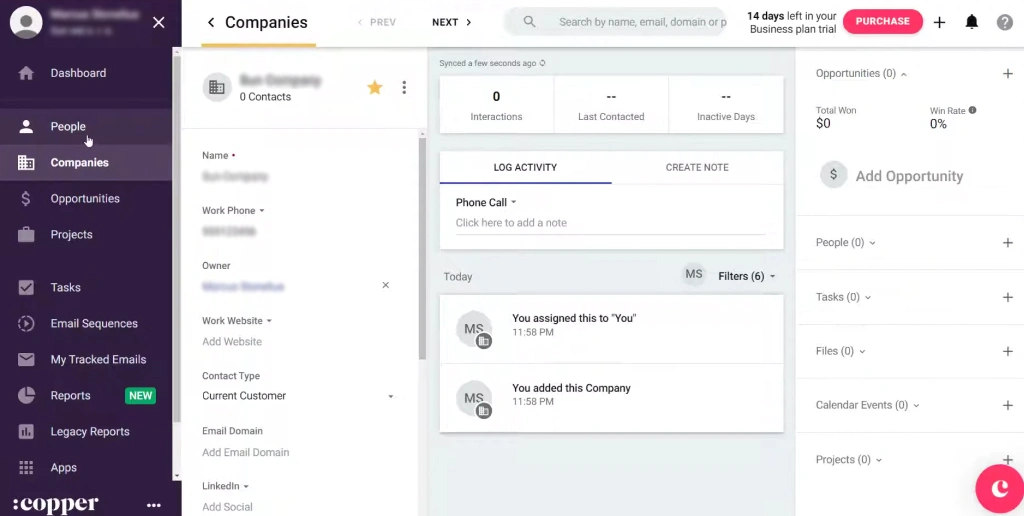Click the sync refresh icon
Viewport: 1024px width, 516px height.
click(542, 63)
